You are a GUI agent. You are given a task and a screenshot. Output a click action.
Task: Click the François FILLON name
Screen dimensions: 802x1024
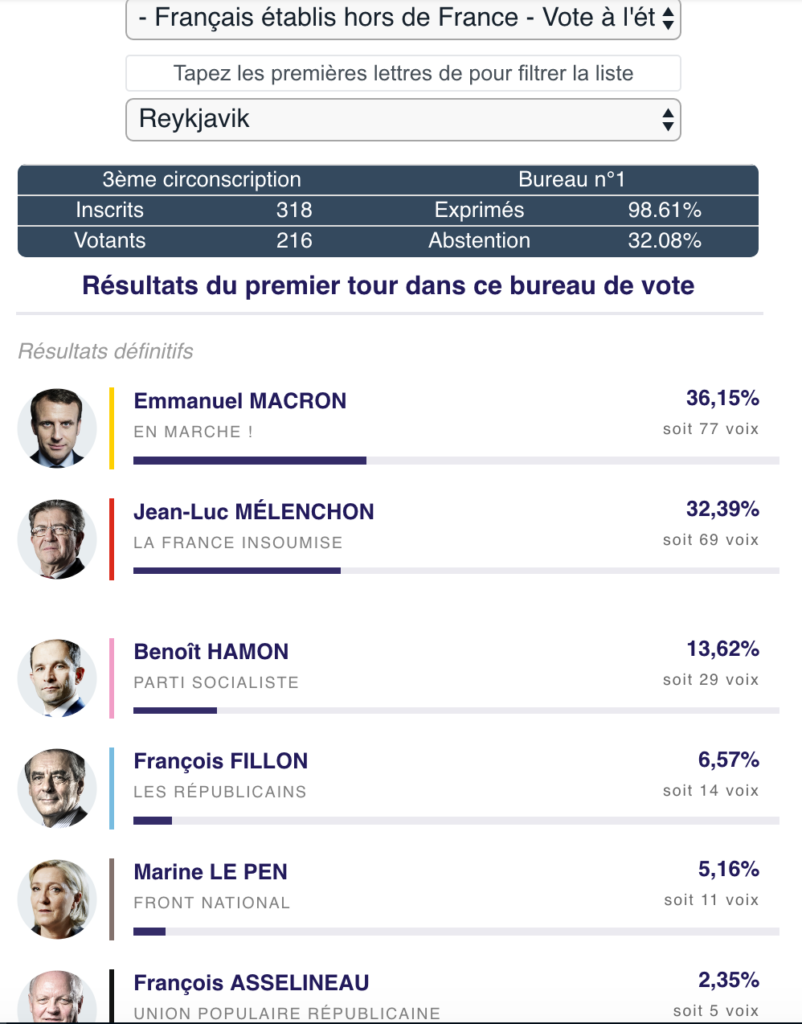click(221, 761)
